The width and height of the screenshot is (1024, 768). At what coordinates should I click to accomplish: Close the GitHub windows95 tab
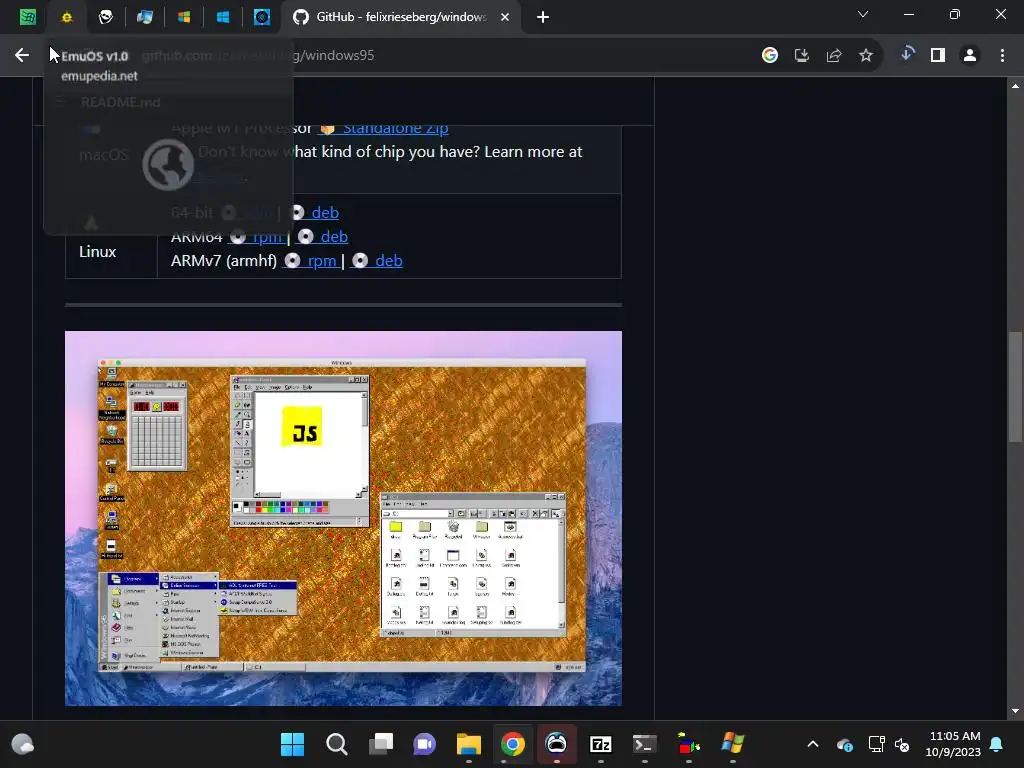[x=505, y=17]
